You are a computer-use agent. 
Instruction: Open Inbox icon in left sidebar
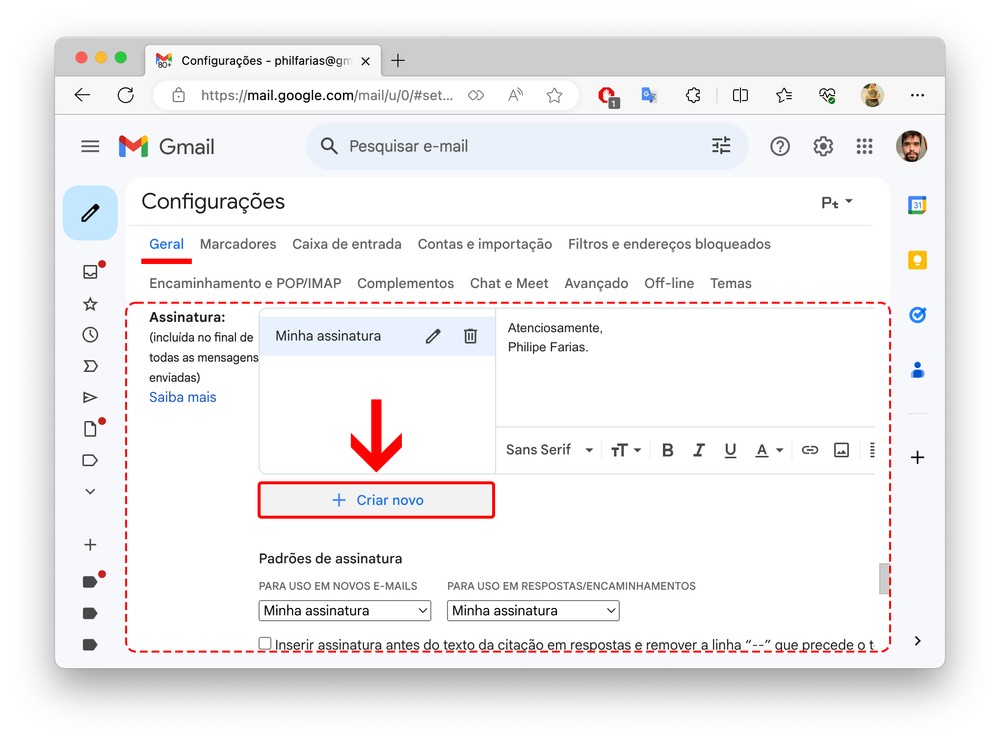[91, 272]
